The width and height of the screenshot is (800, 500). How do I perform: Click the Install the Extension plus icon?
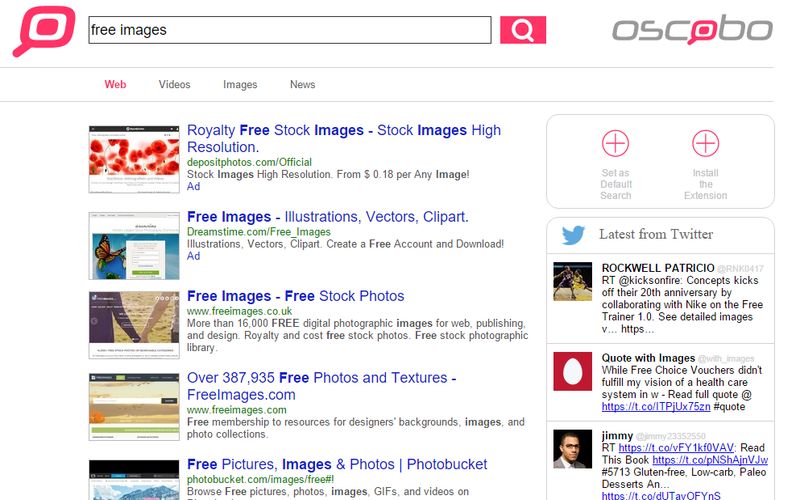coord(706,143)
